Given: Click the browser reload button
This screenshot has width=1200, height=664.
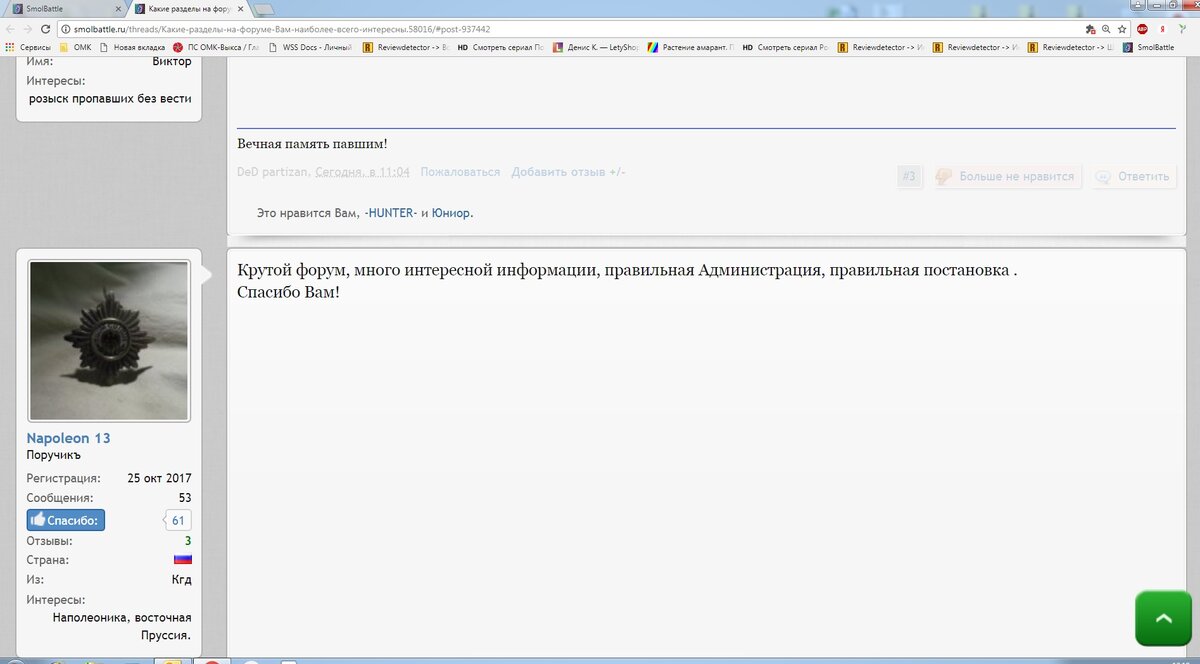Looking at the screenshot, I should (x=46, y=29).
